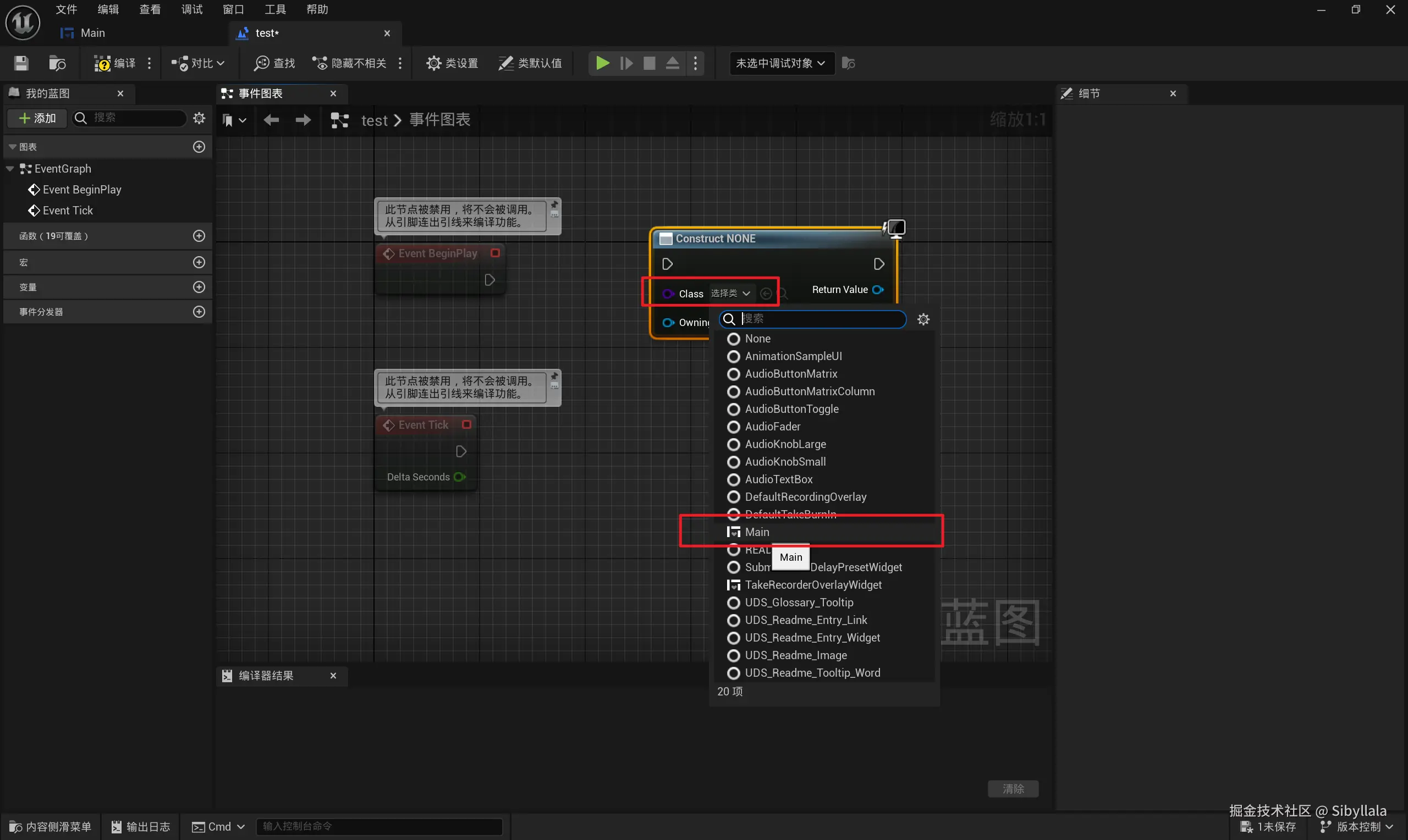Screen dimensions: 1408x840
Task: Click the Compile blueprint button
Action: [115, 63]
